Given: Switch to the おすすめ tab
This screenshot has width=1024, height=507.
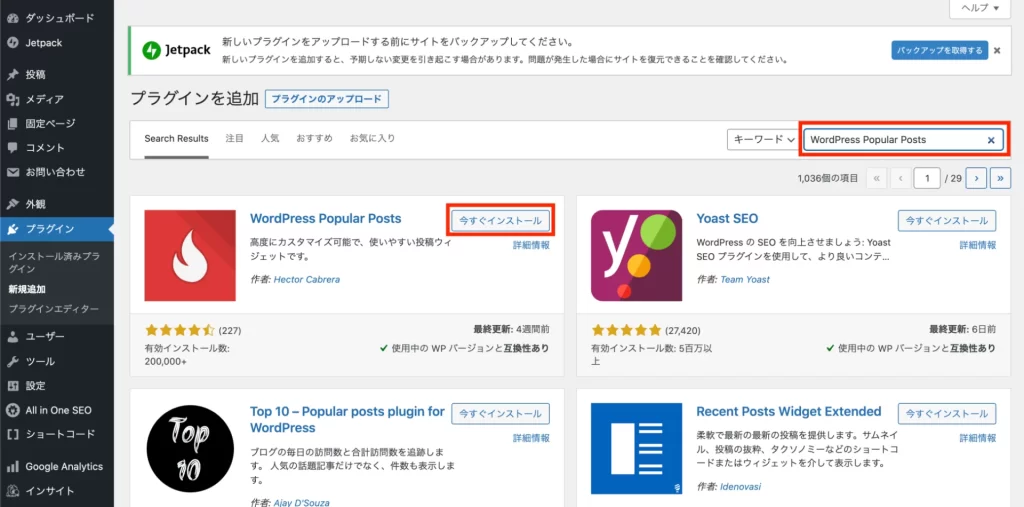Looking at the screenshot, I should (314, 138).
